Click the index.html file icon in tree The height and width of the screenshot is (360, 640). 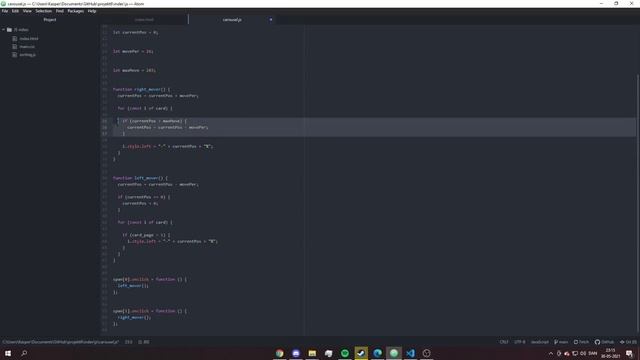(15, 39)
